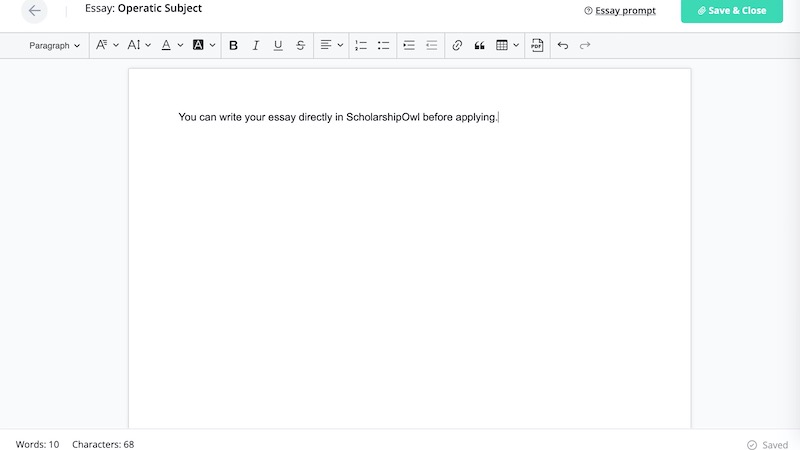Undo the last edit
Screen dimensions: 800x450
(x=562, y=45)
